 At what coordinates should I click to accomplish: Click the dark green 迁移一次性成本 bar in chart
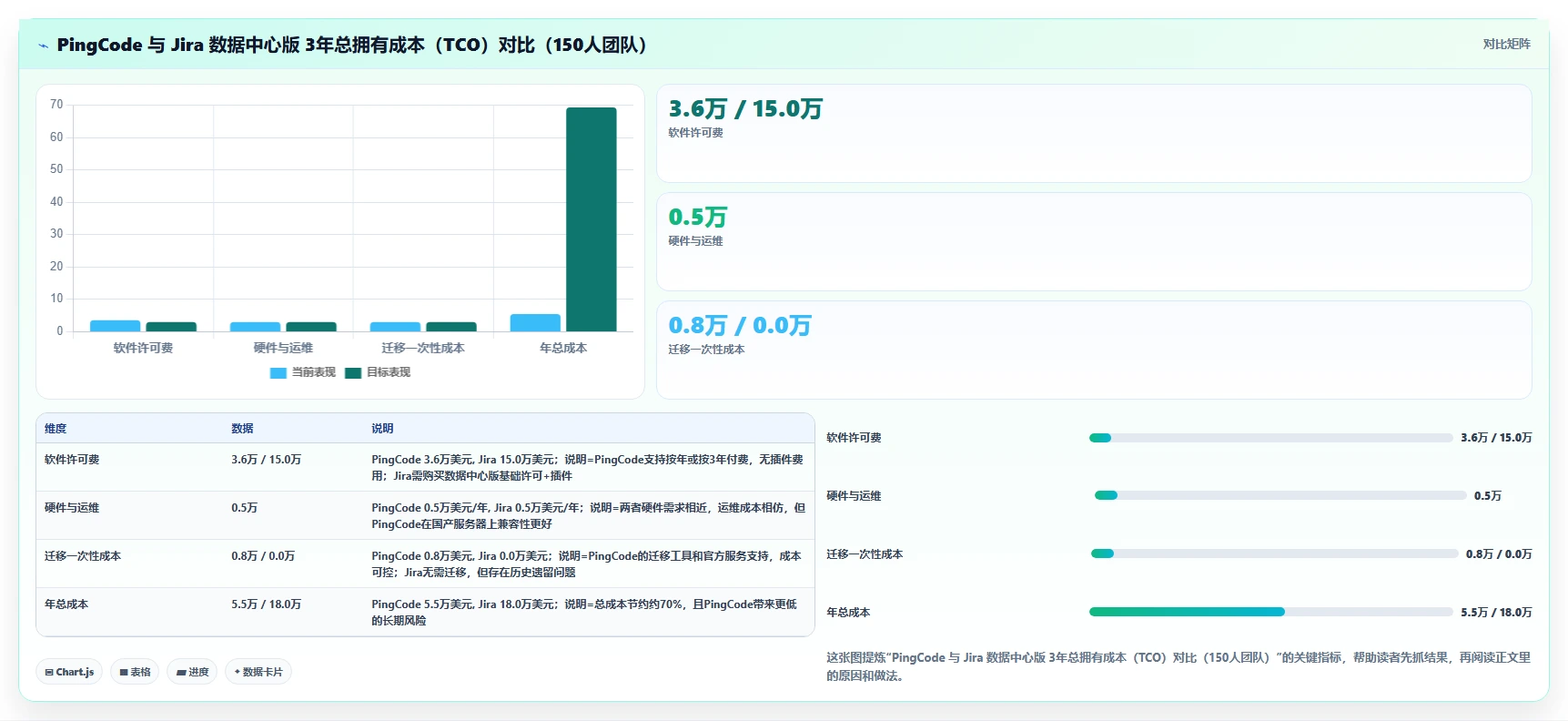[451, 327]
